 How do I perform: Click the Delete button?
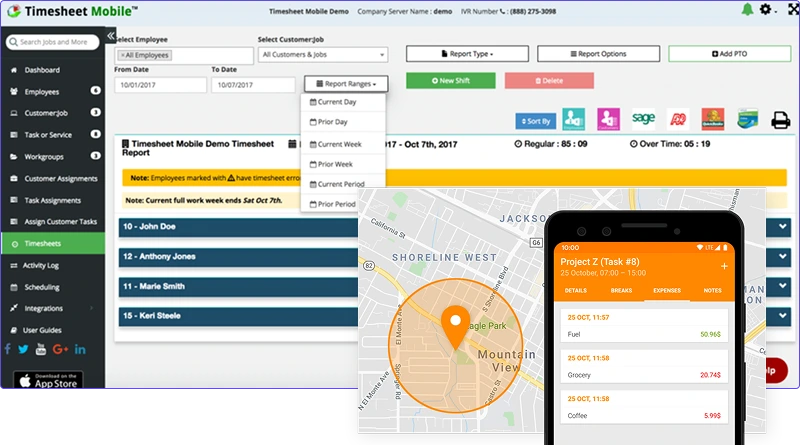point(549,81)
